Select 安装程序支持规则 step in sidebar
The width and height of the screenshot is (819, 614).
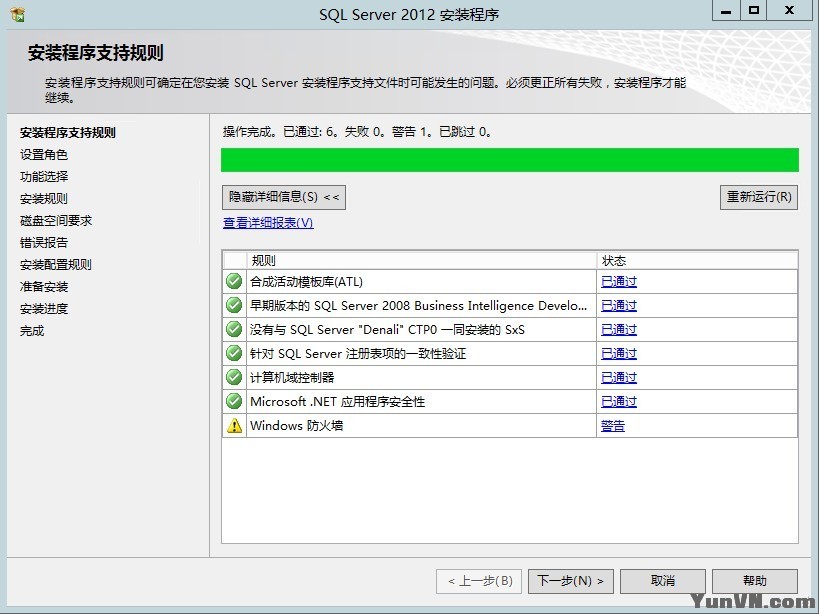(x=67, y=133)
